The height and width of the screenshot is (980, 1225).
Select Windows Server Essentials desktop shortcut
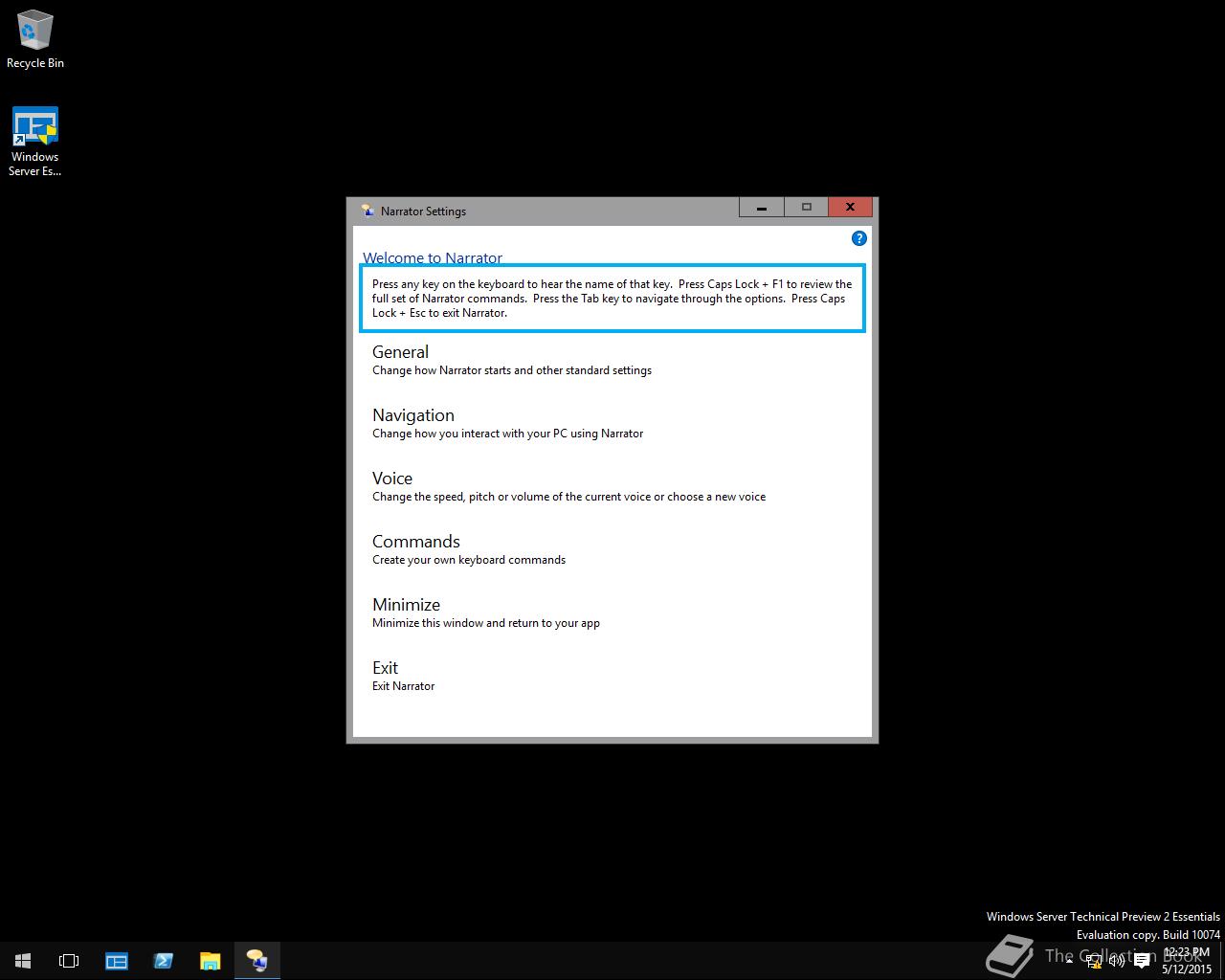(x=35, y=142)
